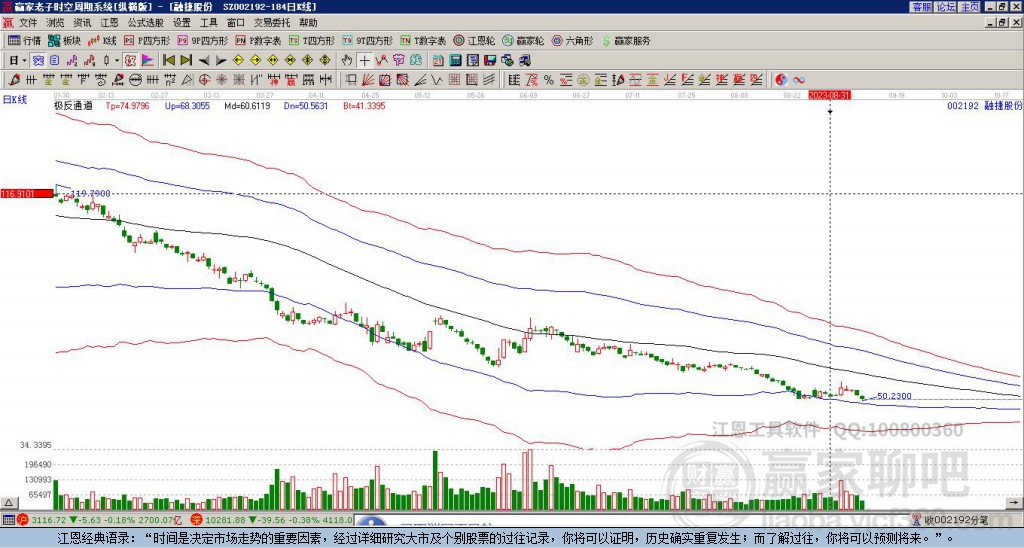Open the T数字表 tool
The width and height of the screenshot is (1024, 548).
click(x=423, y=40)
